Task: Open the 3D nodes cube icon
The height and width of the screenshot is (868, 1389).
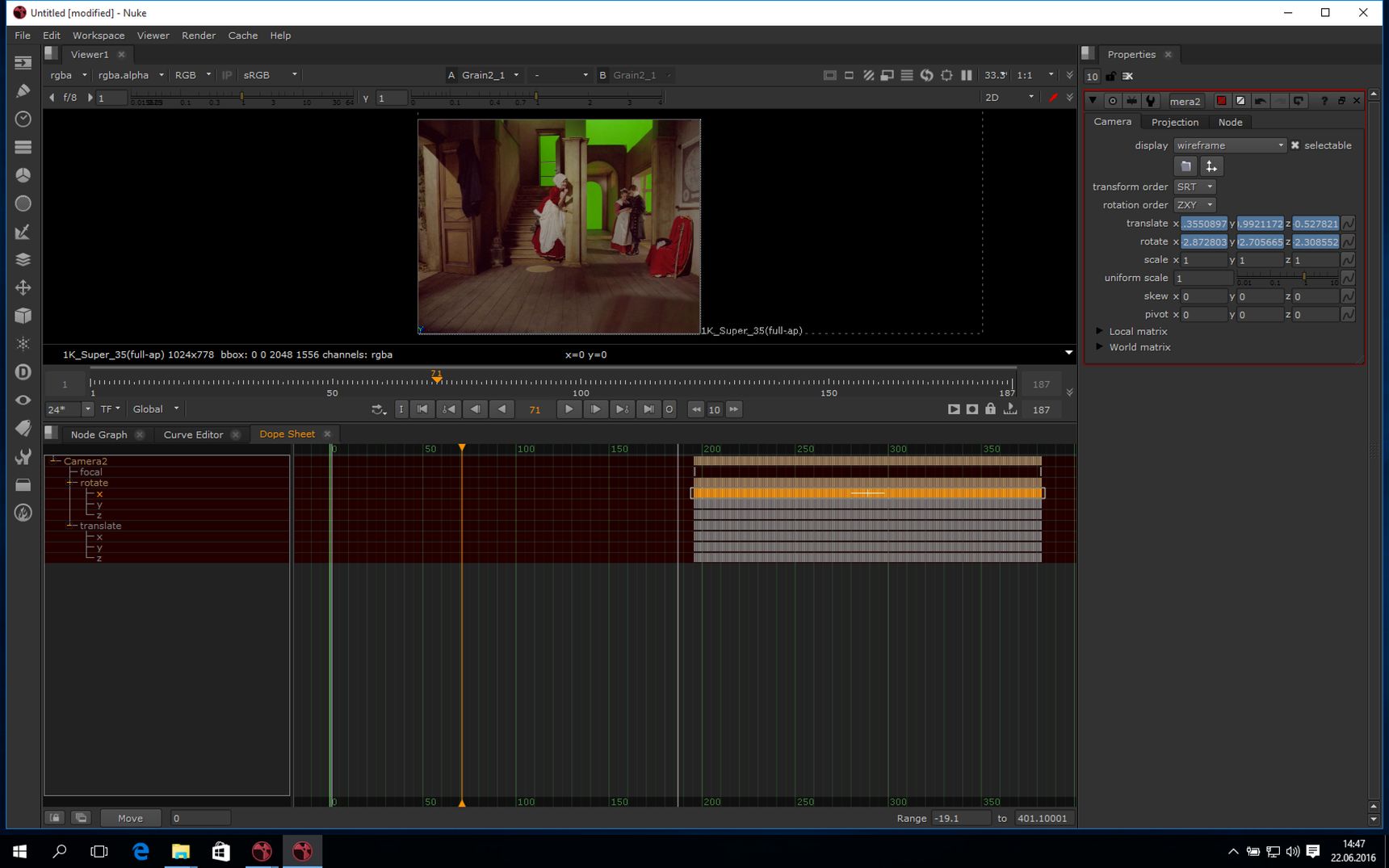Action: pyautogui.click(x=23, y=316)
